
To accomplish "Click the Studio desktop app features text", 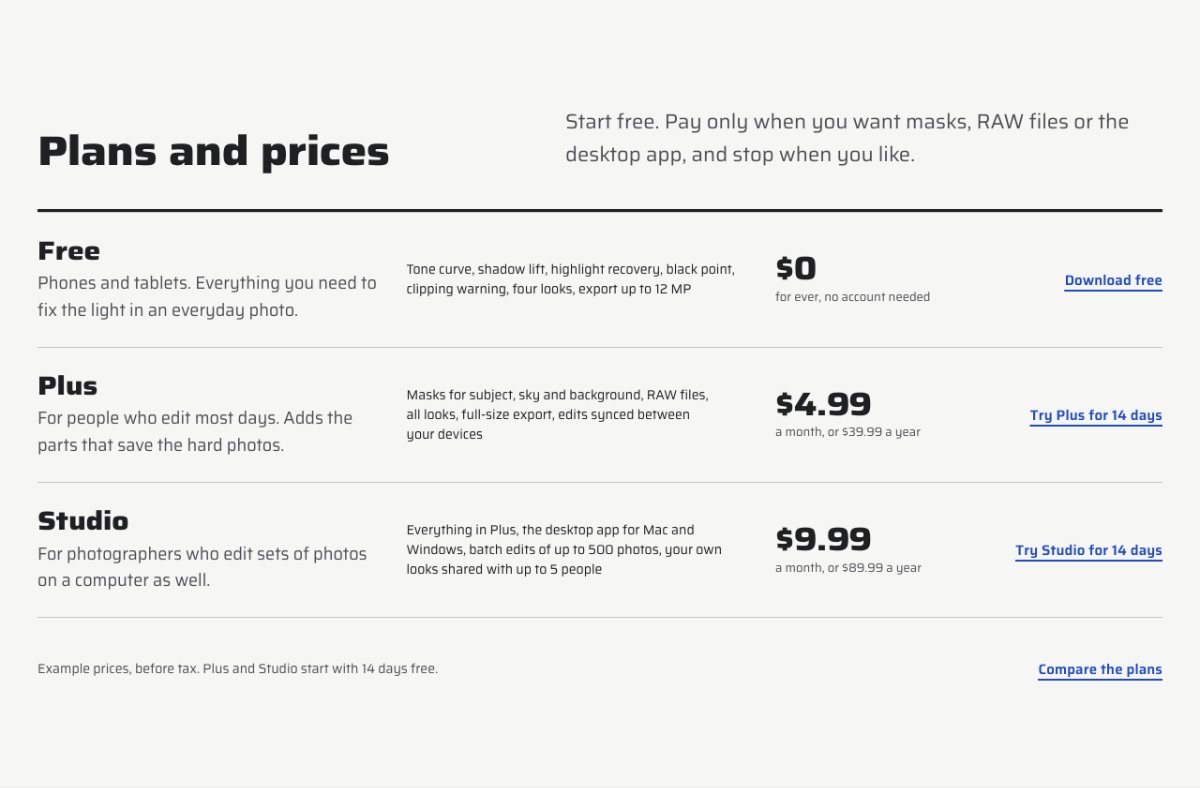I will tap(564, 549).
